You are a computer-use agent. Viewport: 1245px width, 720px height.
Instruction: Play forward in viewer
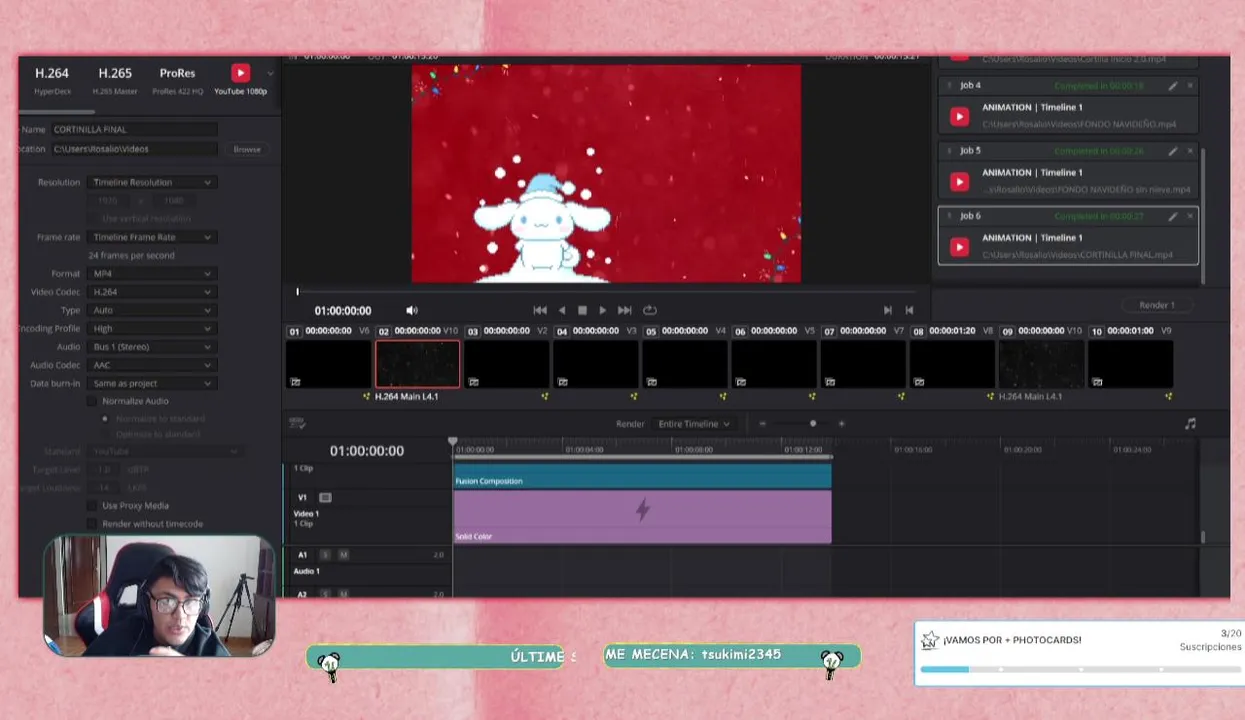(602, 310)
